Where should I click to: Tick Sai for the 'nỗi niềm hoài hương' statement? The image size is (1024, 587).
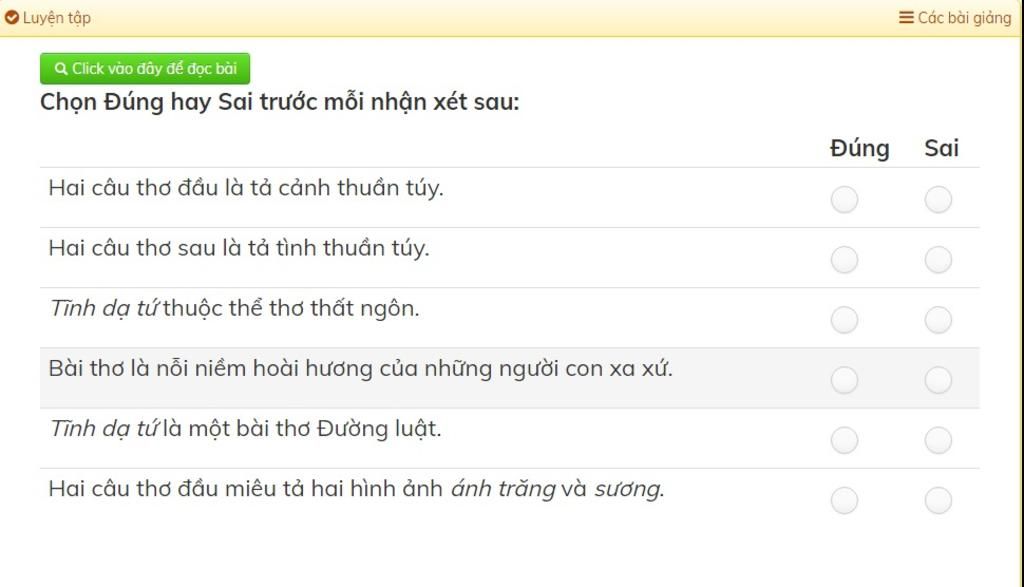click(x=938, y=380)
